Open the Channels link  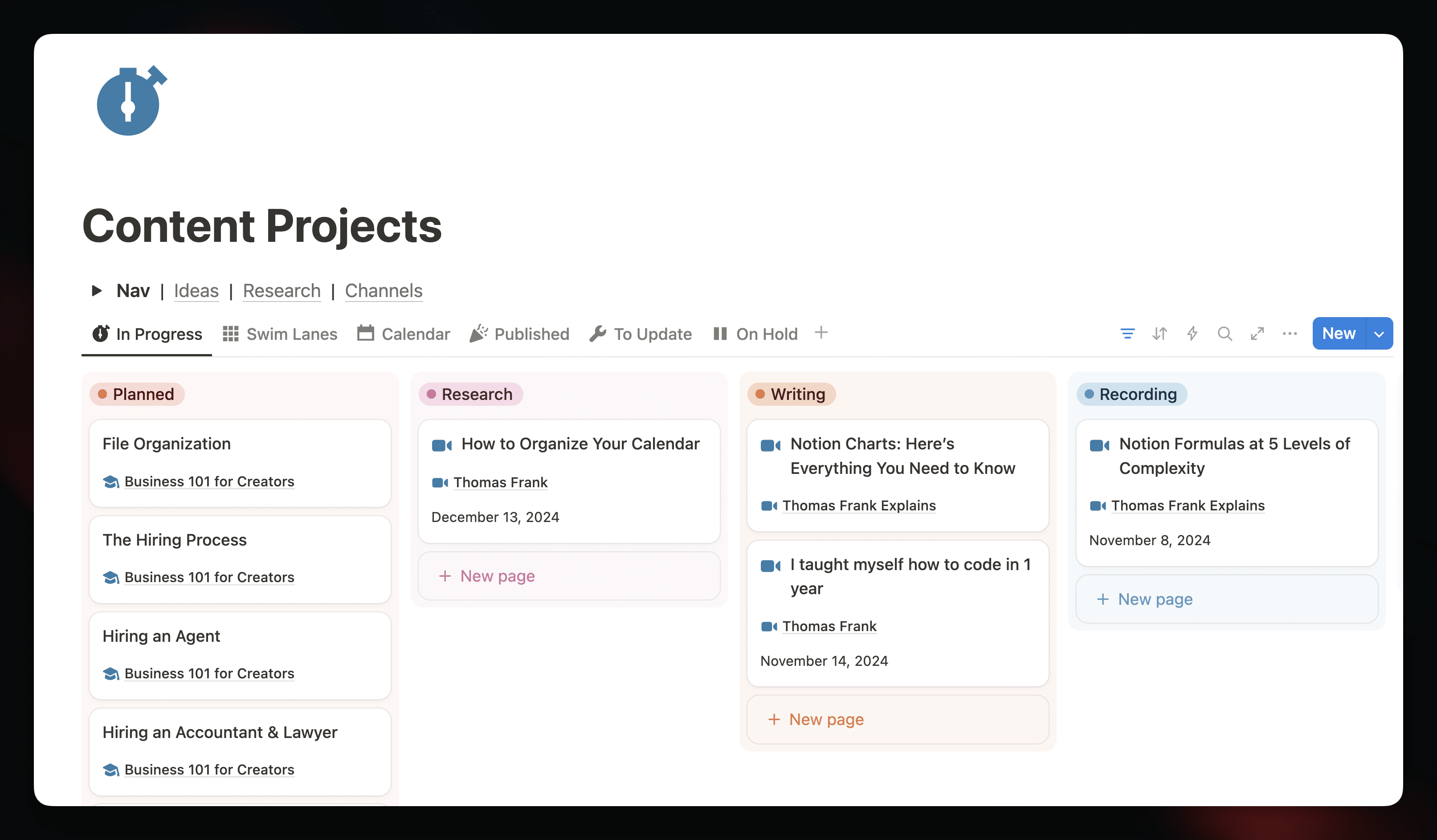coord(384,291)
